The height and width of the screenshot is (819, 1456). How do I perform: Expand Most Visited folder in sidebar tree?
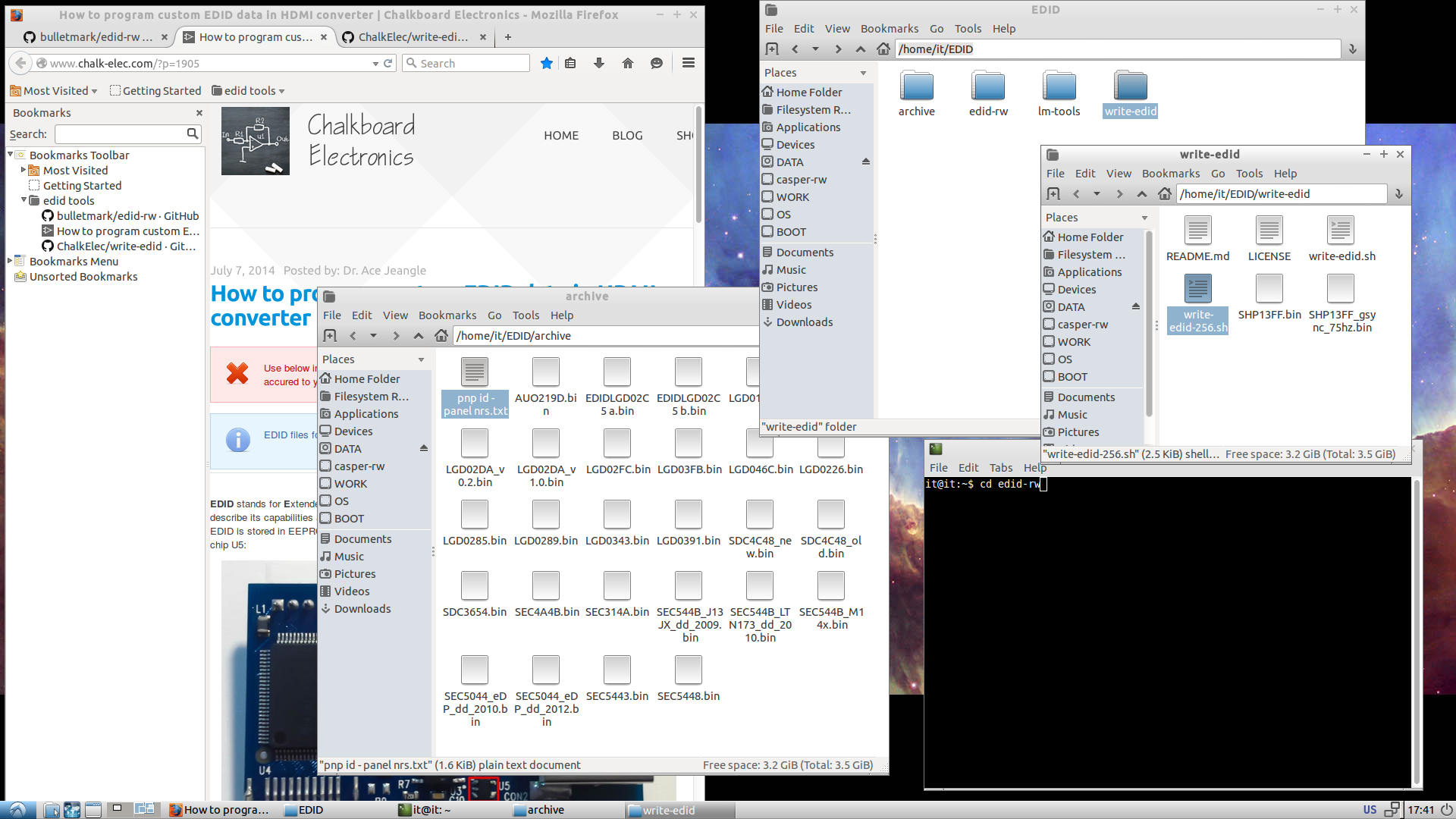coord(24,170)
